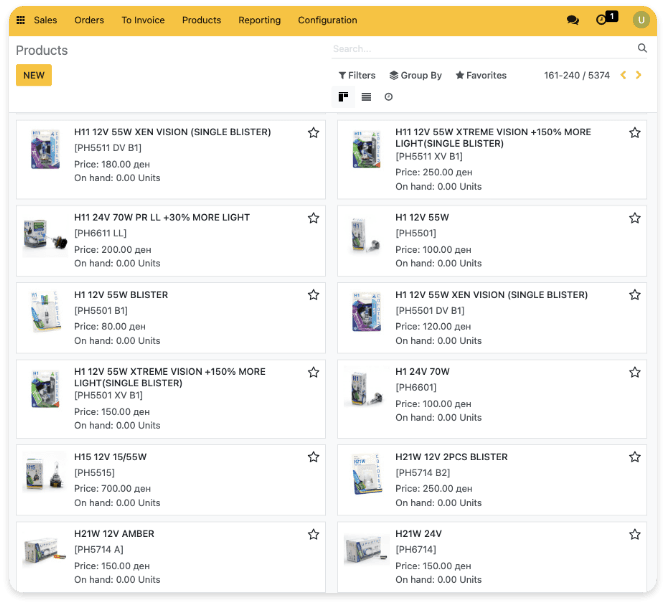Open the activities clock icon
666x605 pixels.
click(x=601, y=20)
